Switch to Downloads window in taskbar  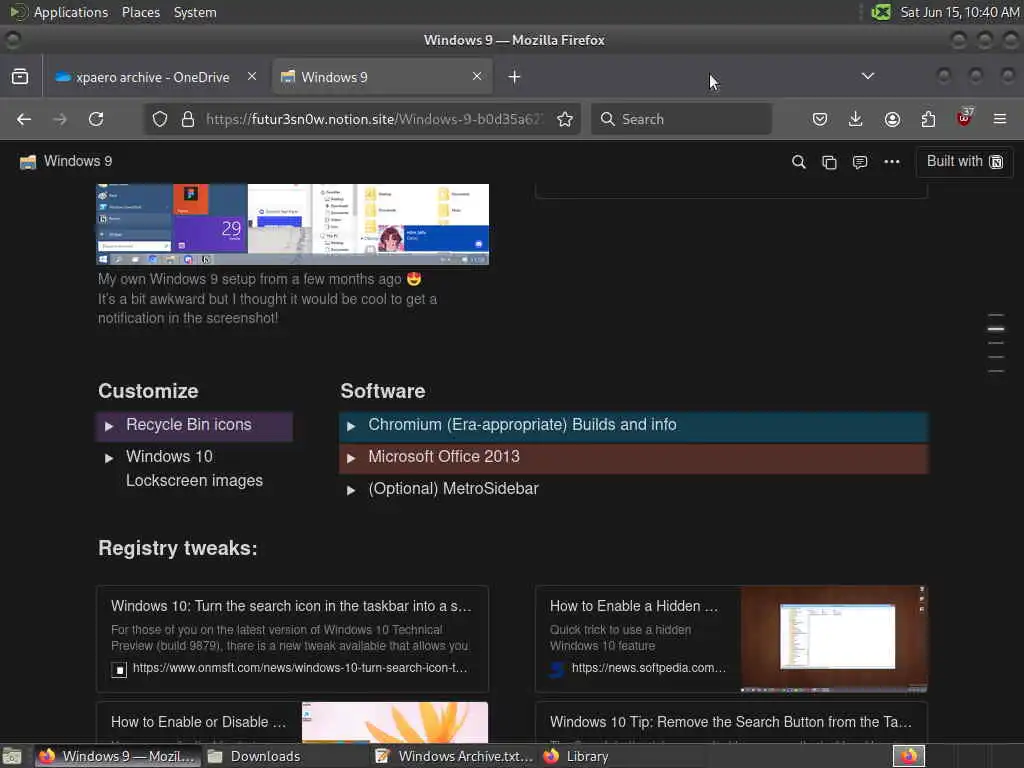pyautogui.click(x=253, y=756)
